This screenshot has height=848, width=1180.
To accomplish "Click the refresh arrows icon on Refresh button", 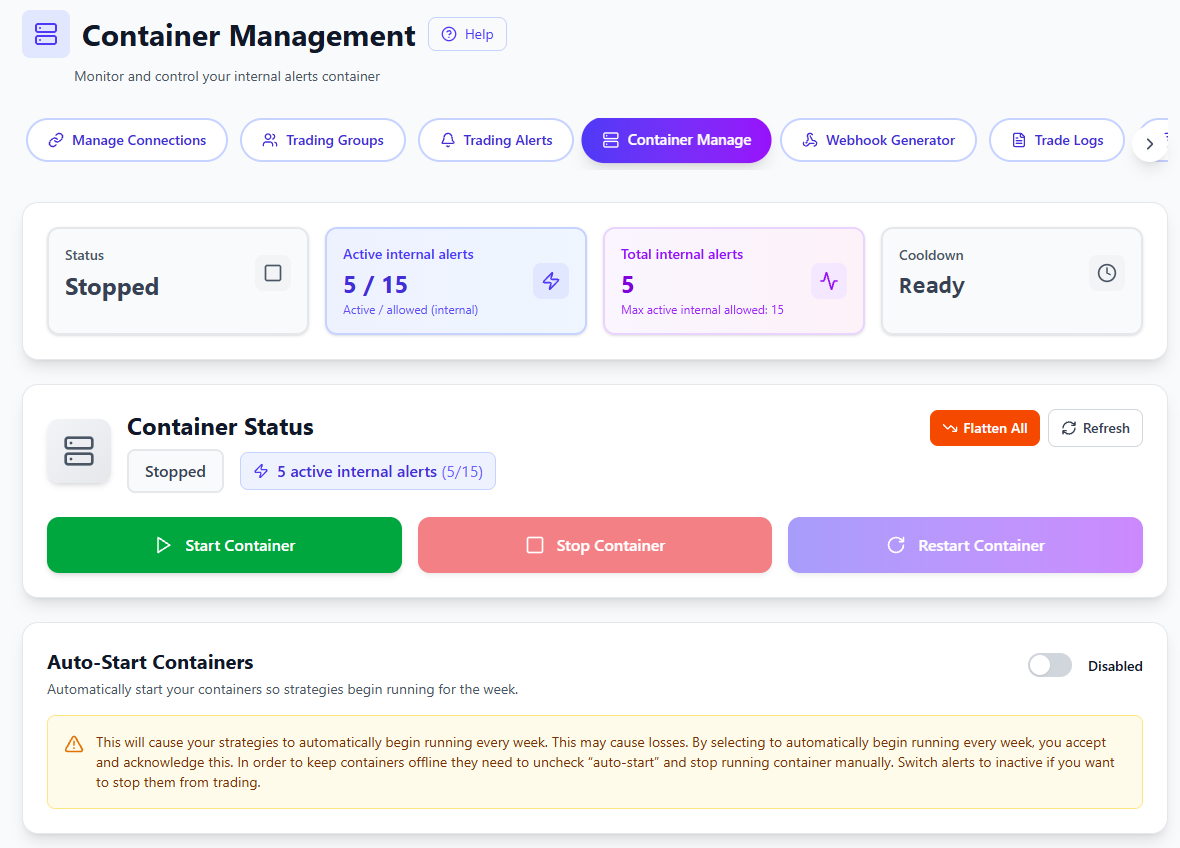I will pos(1069,428).
